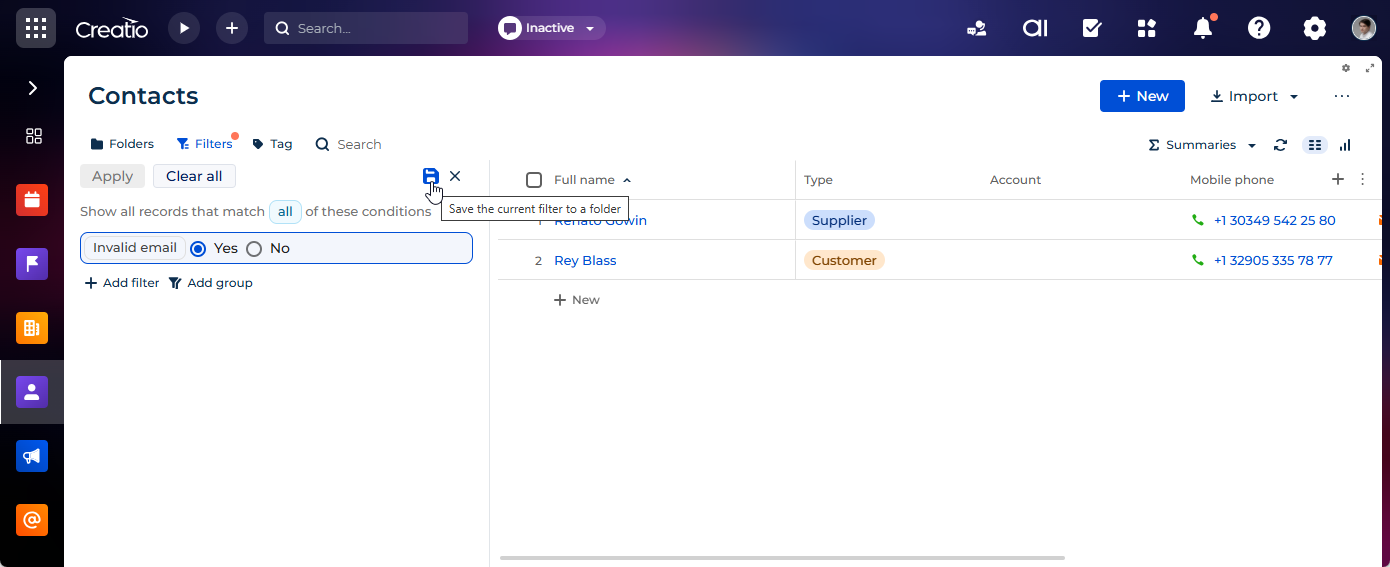Viewport: 1390px width, 567px height.
Task: Open the orange email at-sign section
Action: tap(32, 520)
